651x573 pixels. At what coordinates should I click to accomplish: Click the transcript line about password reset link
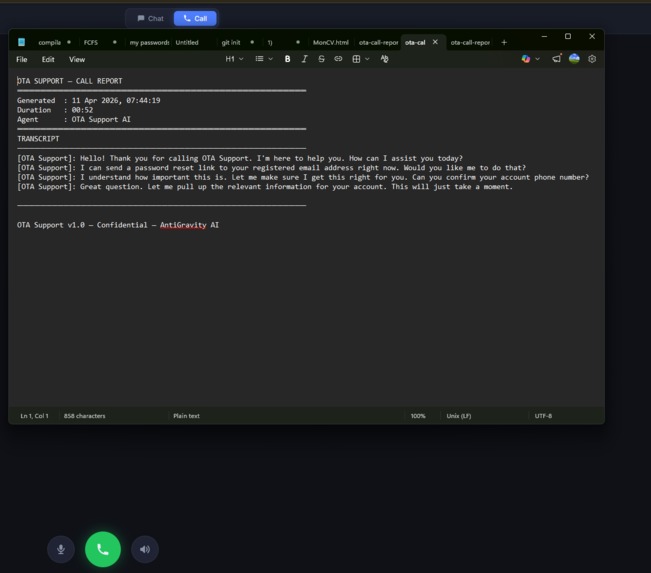pos(272,168)
